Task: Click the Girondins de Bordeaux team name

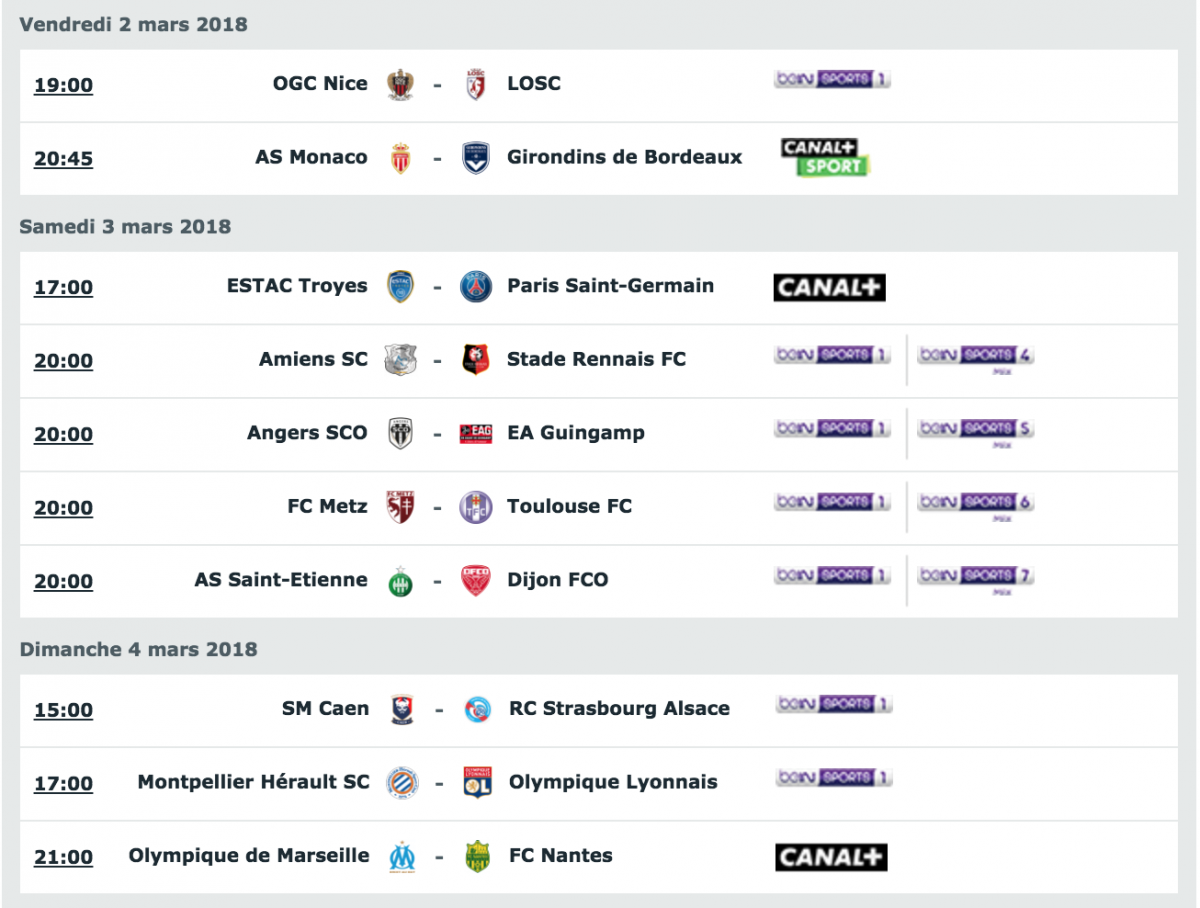Action: pos(625,157)
